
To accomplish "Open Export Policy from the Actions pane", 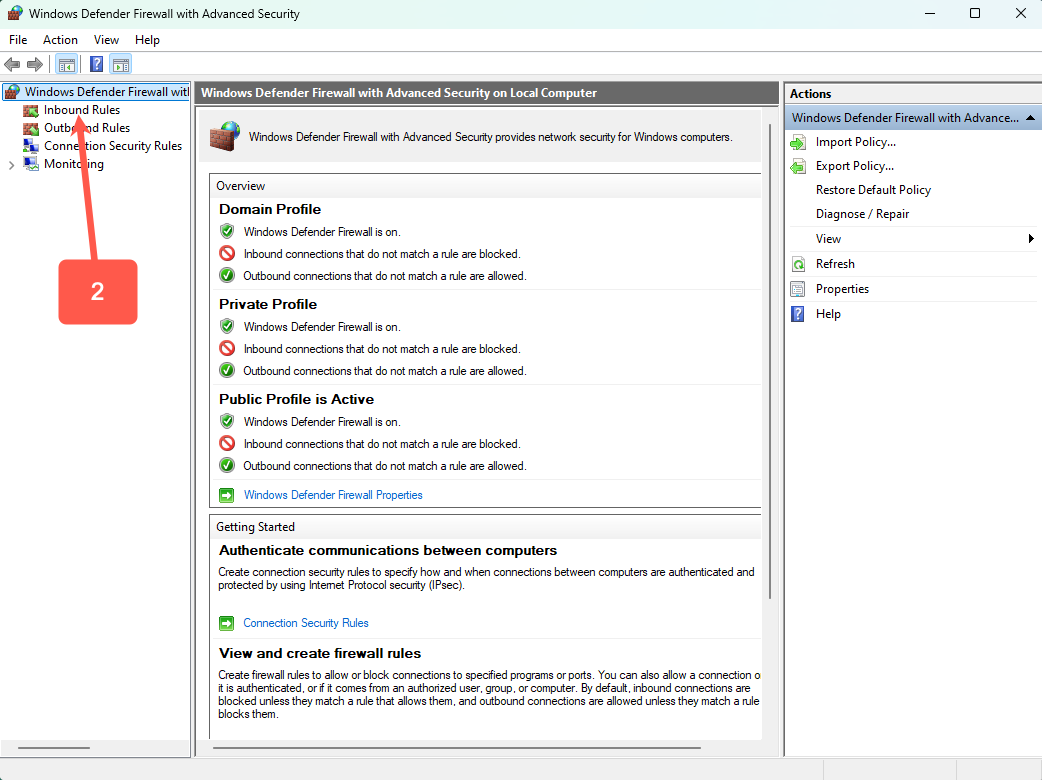I will (x=855, y=166).
